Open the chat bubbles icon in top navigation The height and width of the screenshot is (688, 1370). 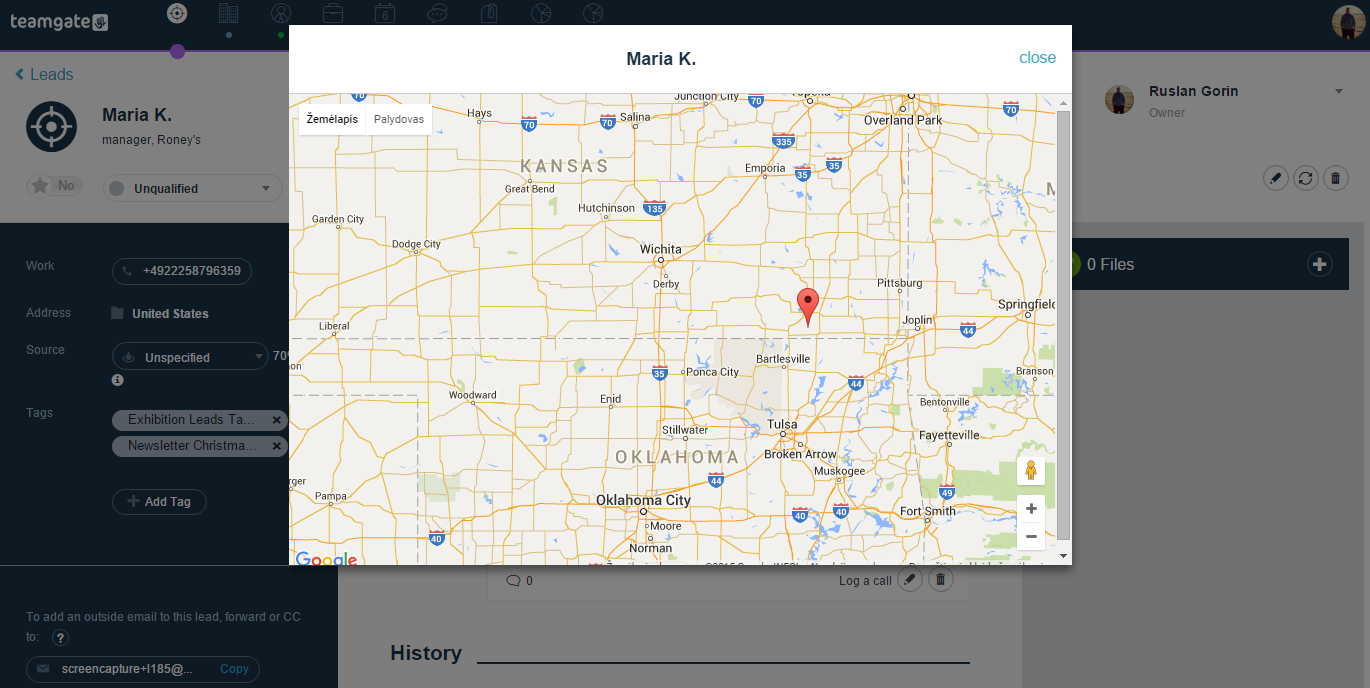(437, 13)
